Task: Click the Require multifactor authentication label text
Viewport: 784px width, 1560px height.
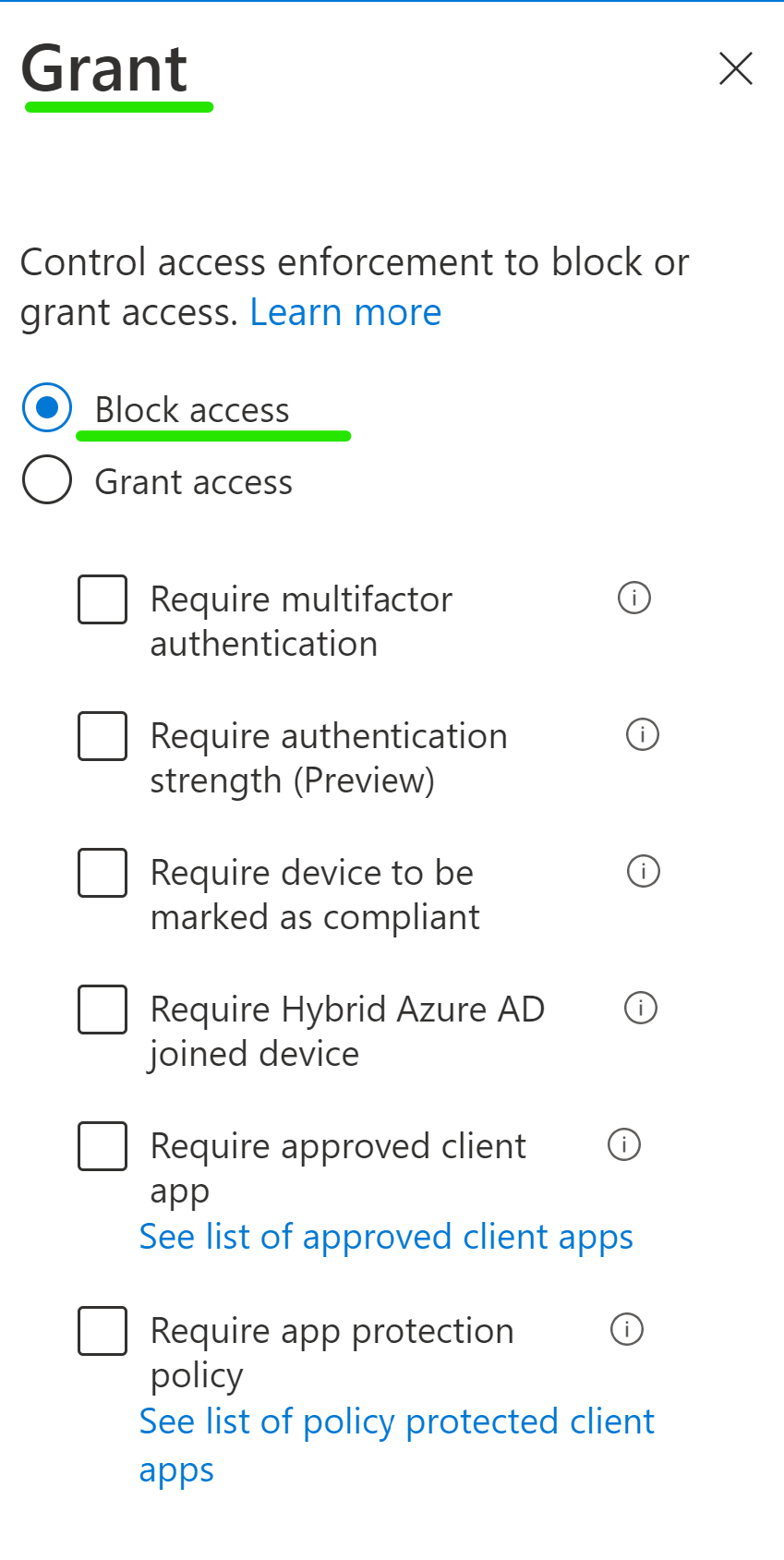Action: tap(301, 620)
